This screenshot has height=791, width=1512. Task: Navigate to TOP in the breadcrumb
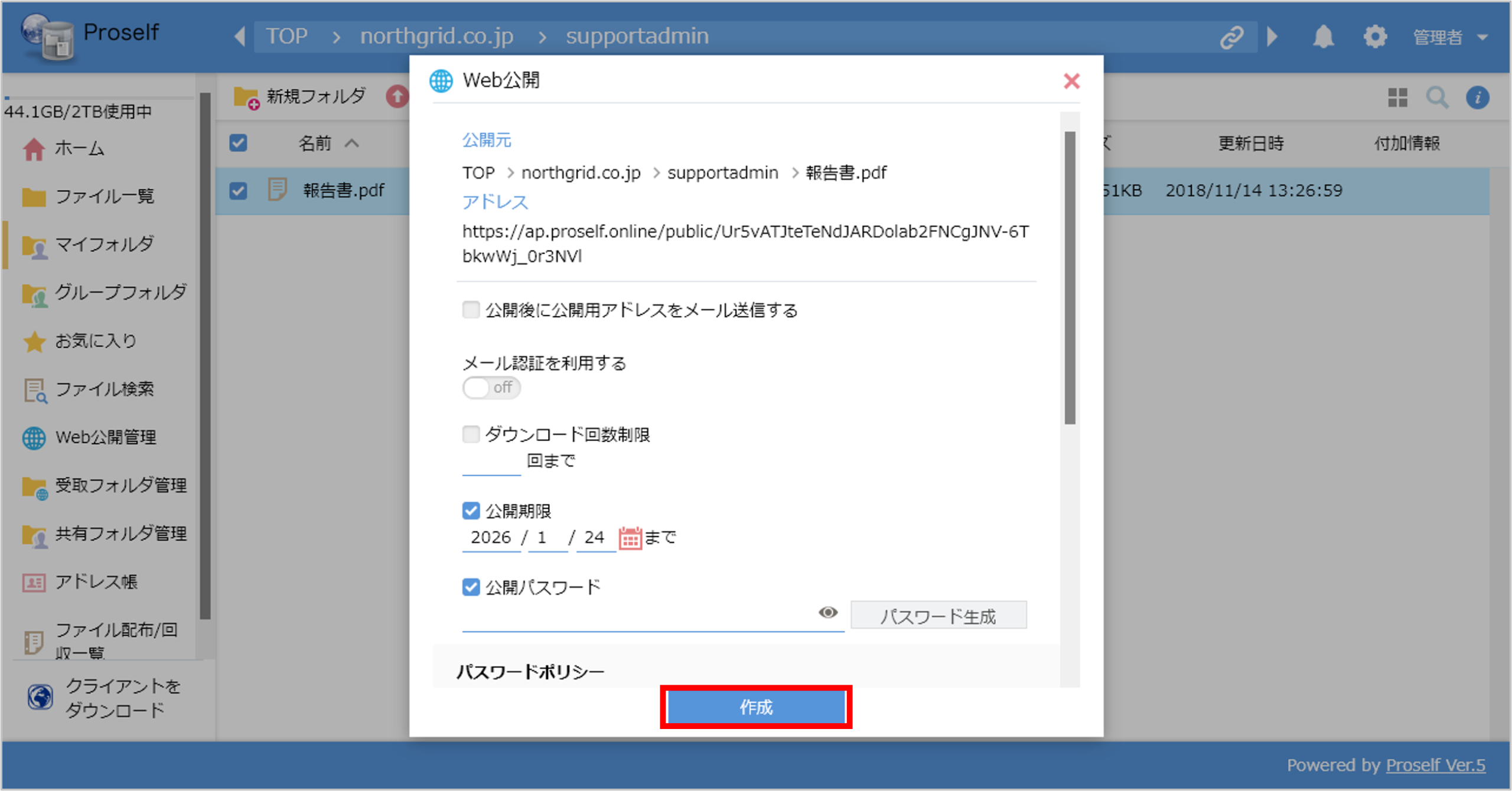(286, 36)
